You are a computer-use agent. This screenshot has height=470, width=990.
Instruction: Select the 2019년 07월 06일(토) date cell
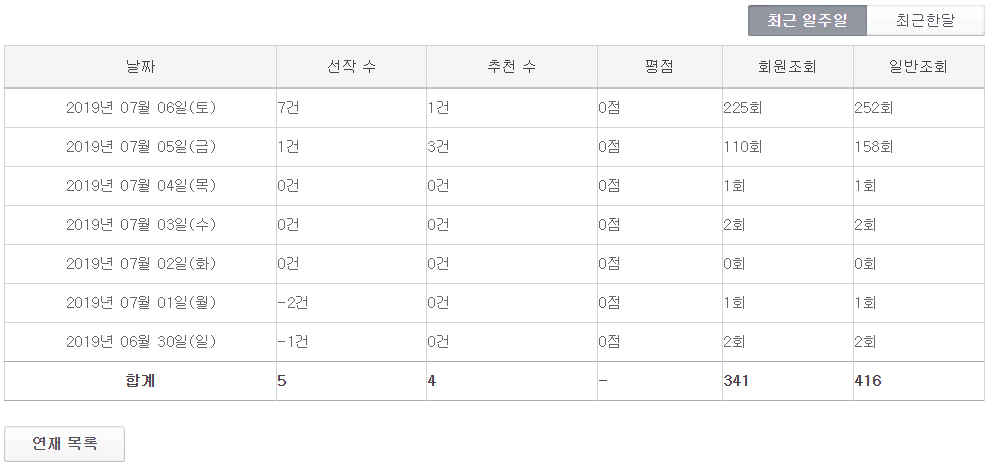coord(141,108)
